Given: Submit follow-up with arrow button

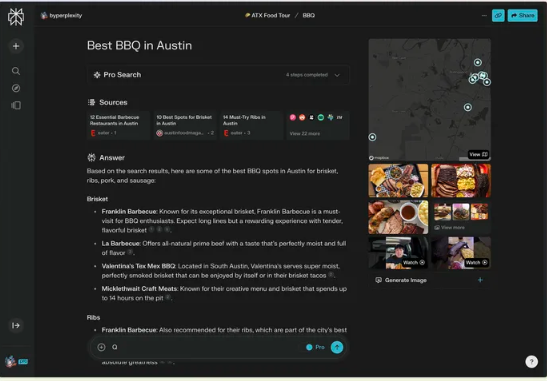Looking at the screenshot, I should pyautogui.click(x=337, y=347).
